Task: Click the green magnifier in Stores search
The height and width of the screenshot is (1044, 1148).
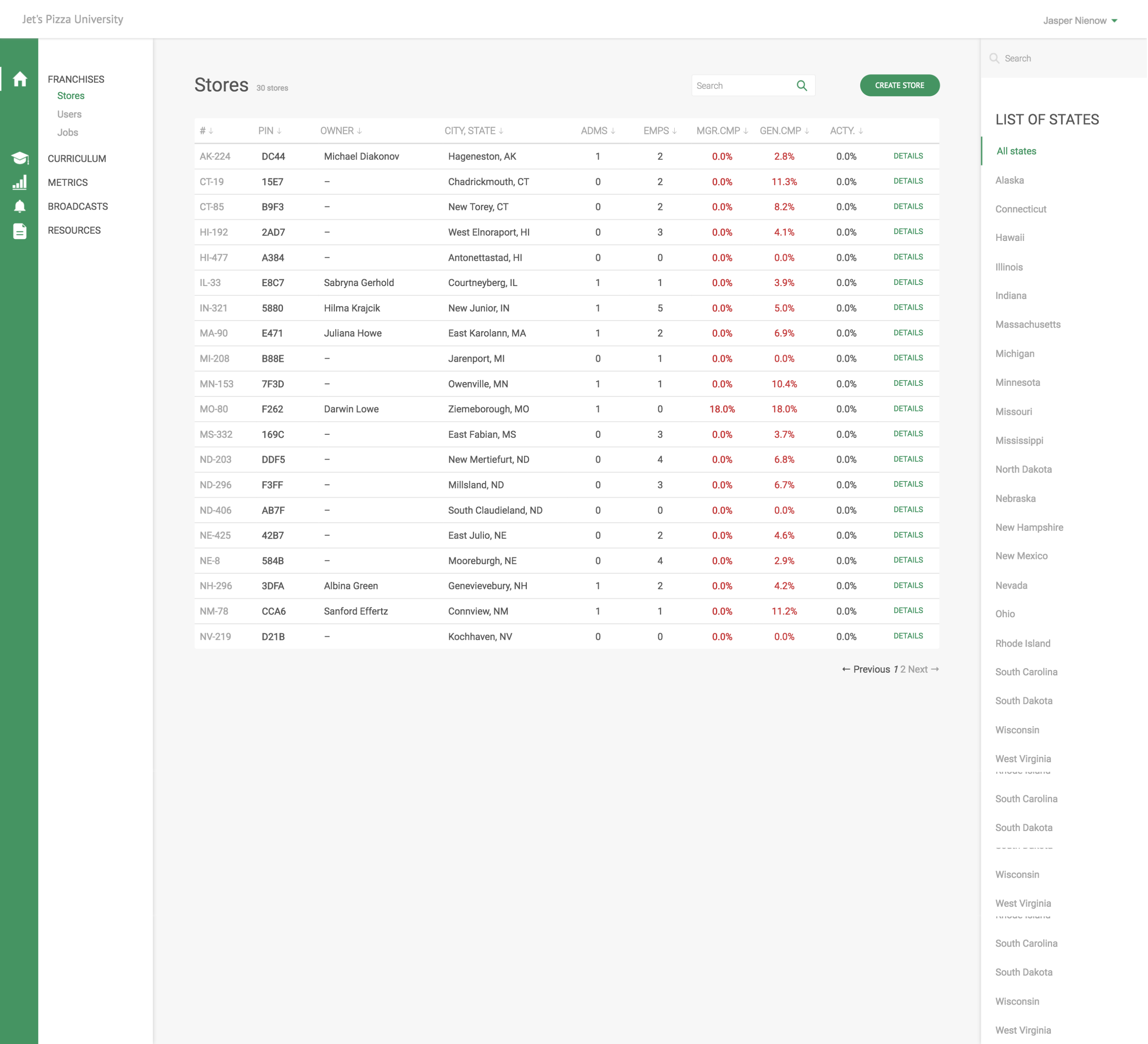Action: 801,85
